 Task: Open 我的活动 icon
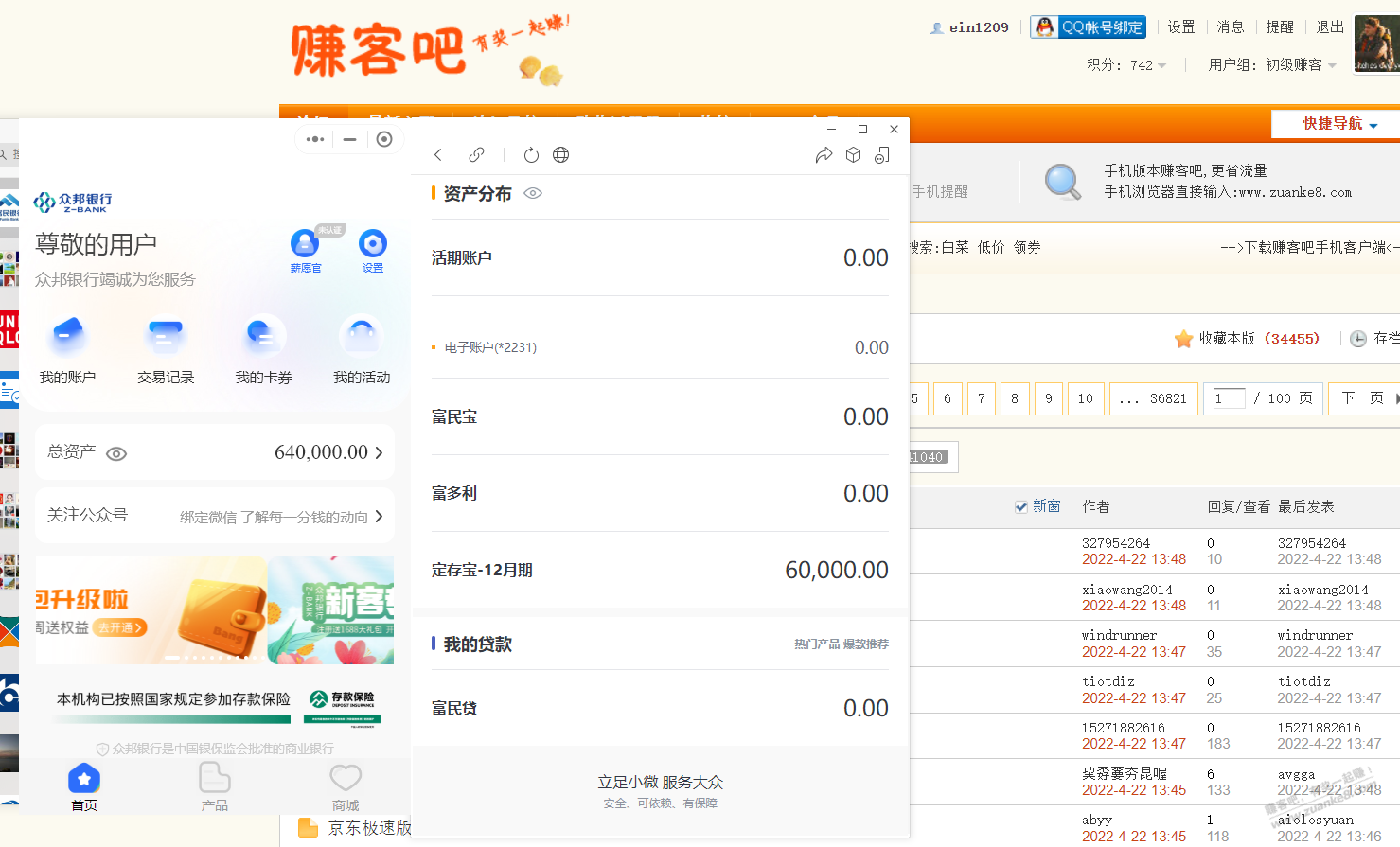pyautogui.click(x=362, y=335)
